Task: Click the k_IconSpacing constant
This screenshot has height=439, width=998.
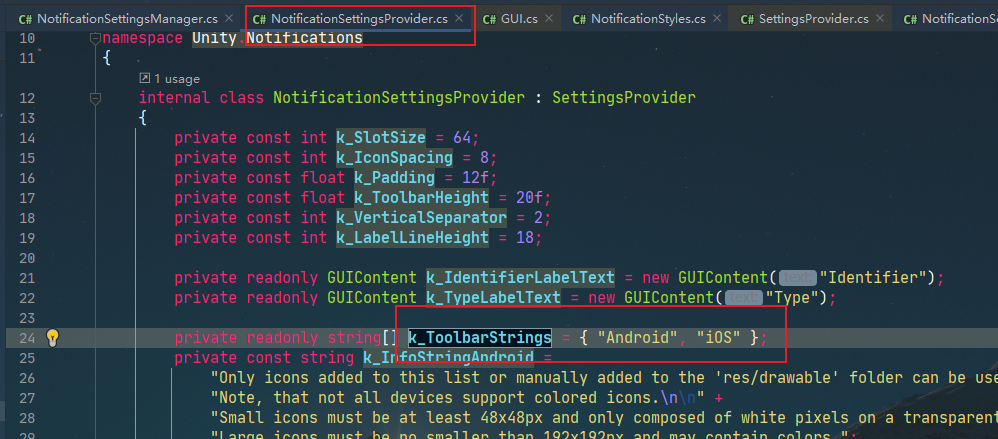Action: tap(395, 157)
